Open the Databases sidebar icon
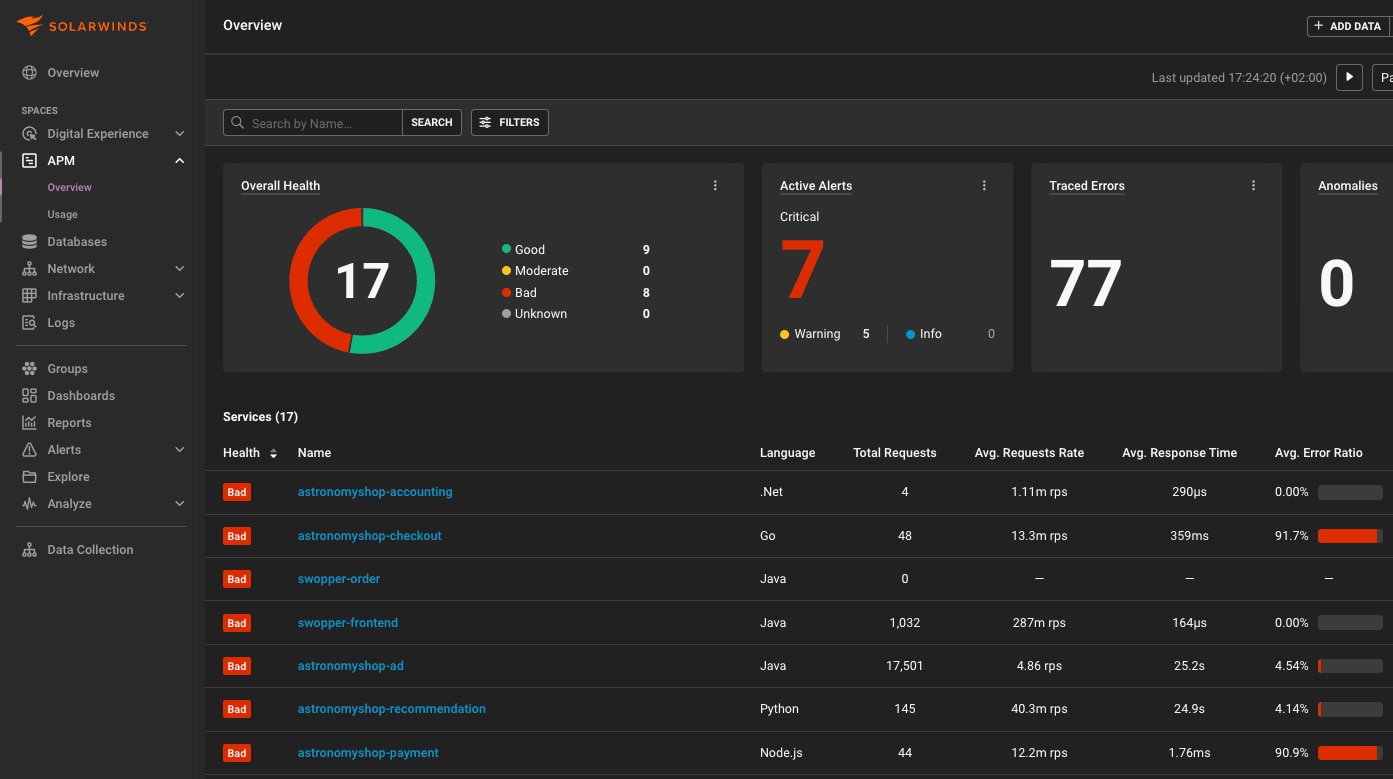The height and width of the screenshot is (779, 1393). [x=29, y=242]
